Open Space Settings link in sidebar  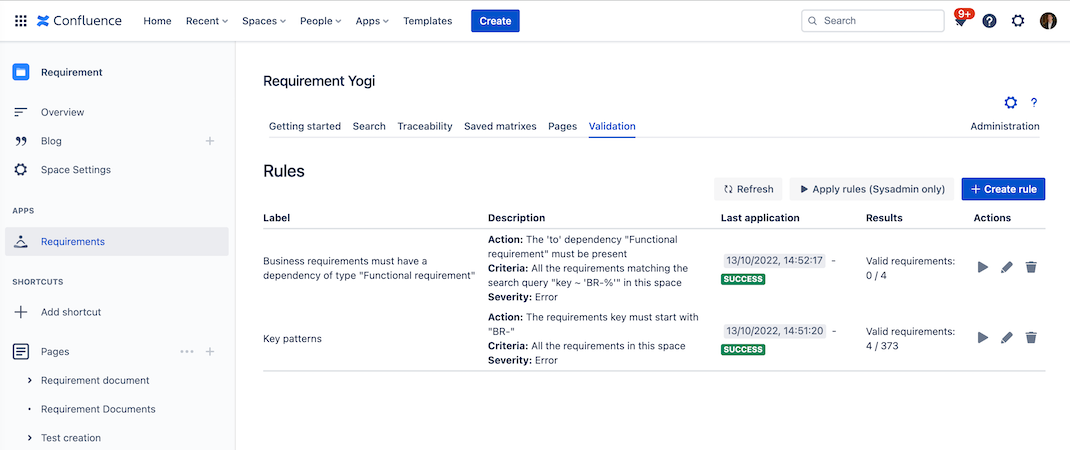pyautogui.click(x=76, y=169)
